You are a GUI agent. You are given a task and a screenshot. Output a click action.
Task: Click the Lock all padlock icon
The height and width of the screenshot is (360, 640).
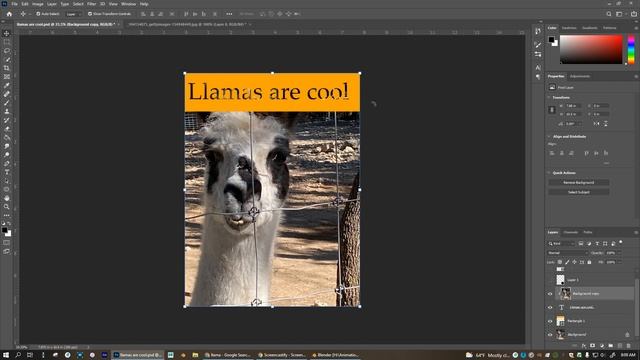tap(589, 262)
